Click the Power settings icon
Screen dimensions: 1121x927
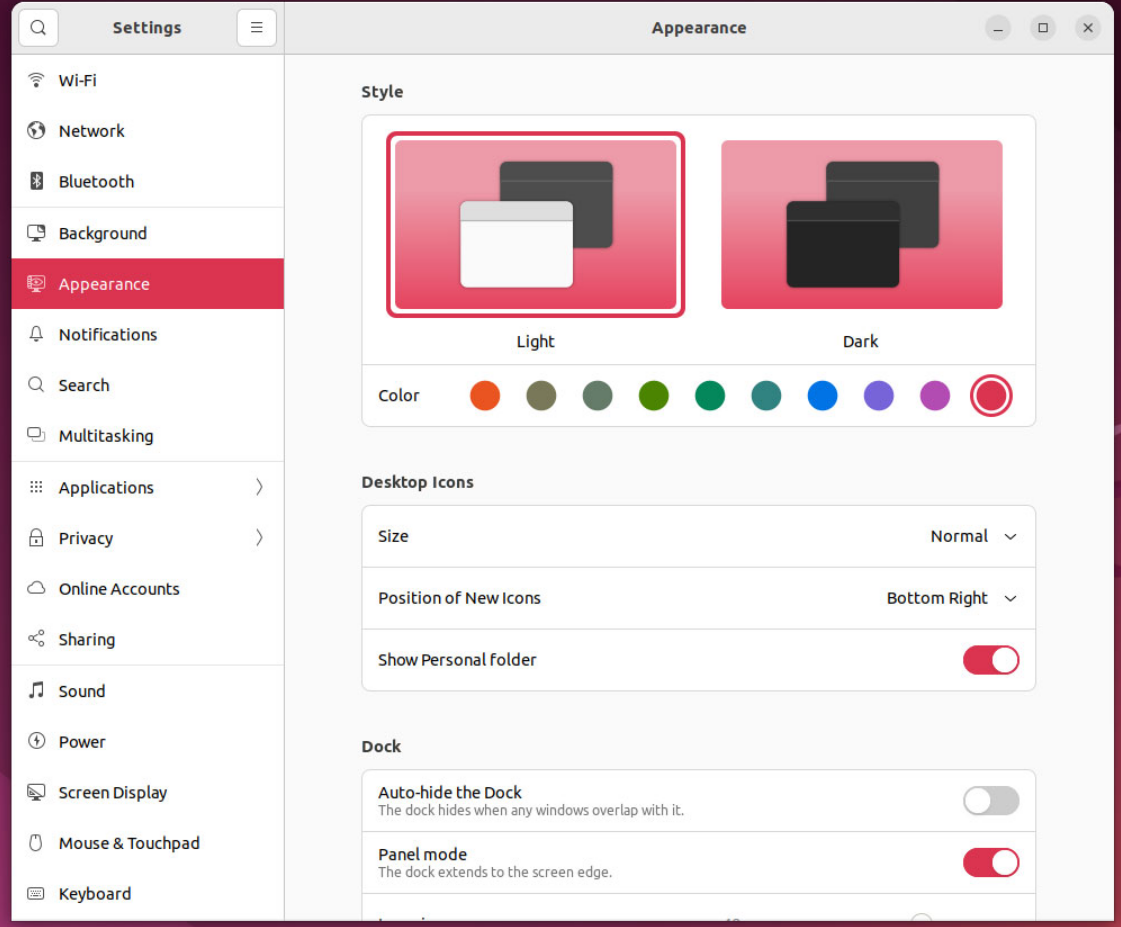pyautogui.click(x=36, y=741)
